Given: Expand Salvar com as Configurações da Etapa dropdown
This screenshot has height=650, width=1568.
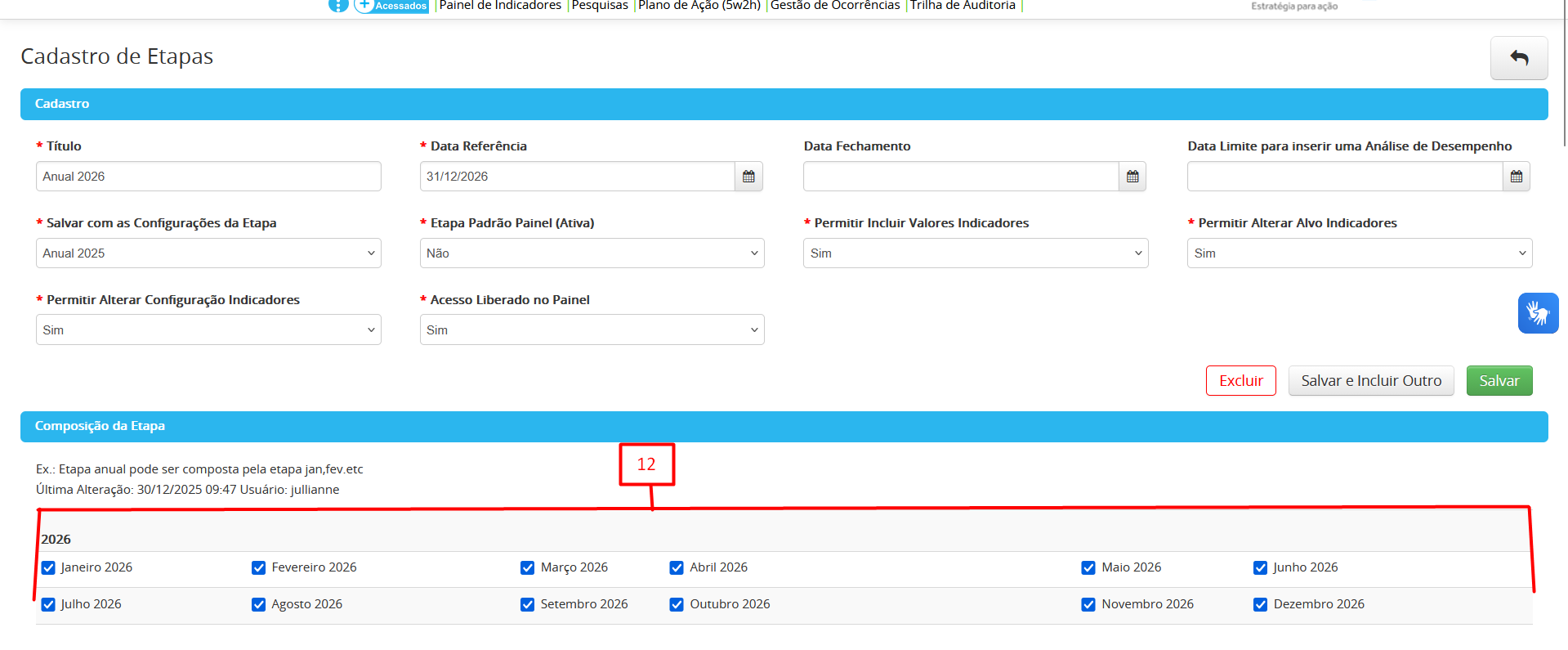Looking at the screenshot, I should tap(208, 253).
